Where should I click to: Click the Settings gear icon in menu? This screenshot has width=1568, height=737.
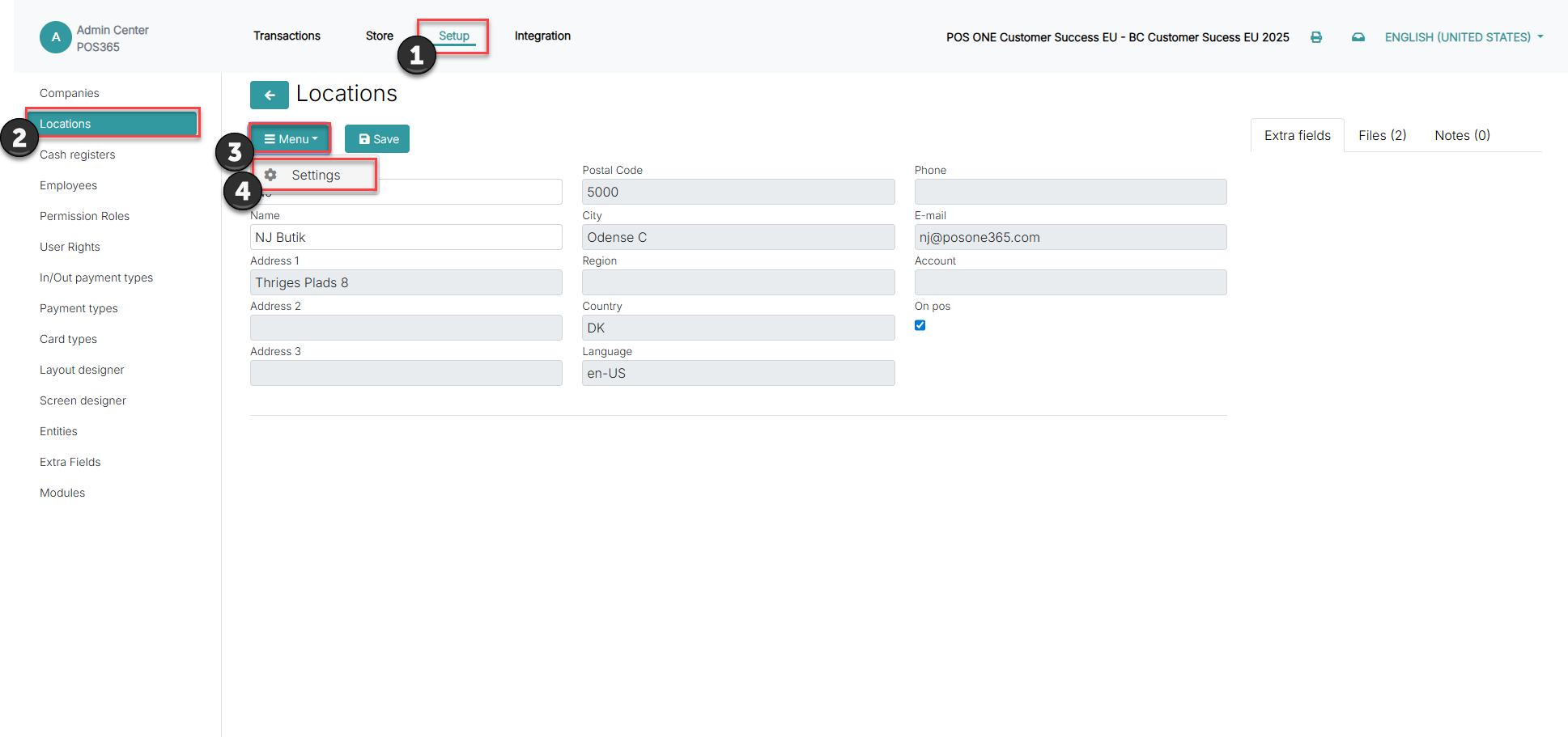pyautogui.click(x=270, y=175)
